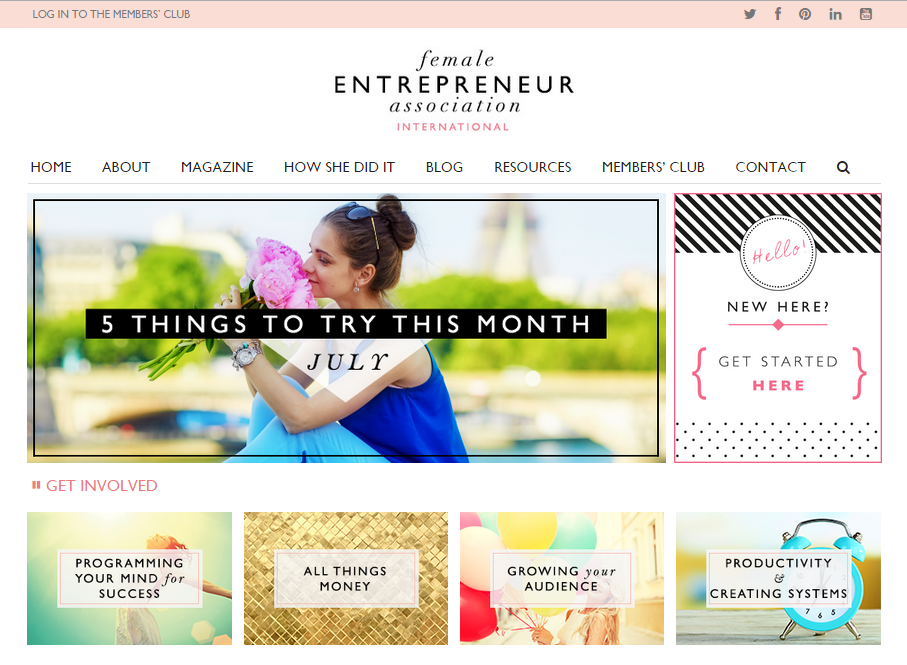Open the Pinterest social icon
Screen dimensions: 907x665
805,14
